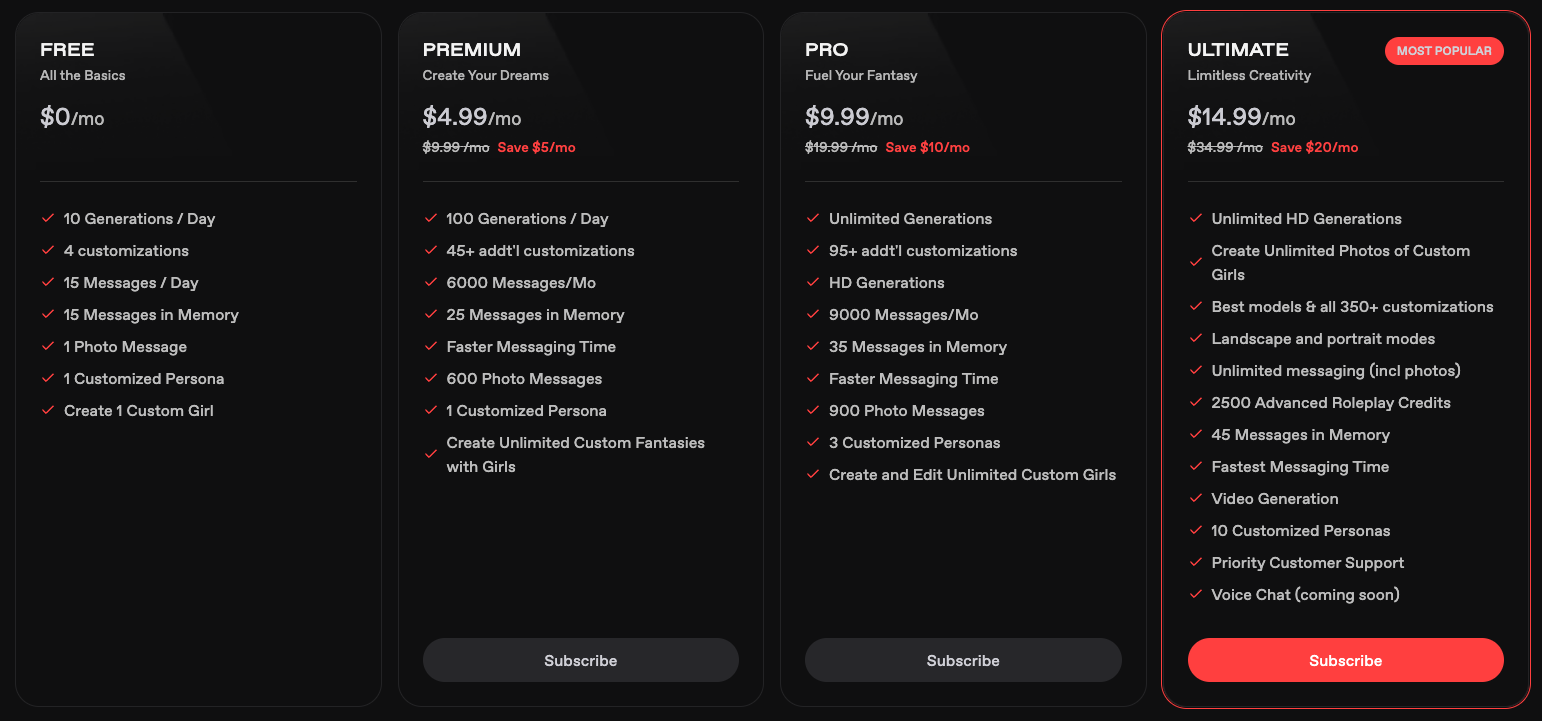Click the Pro Save $10/mo label
Image resolution: width=1542 pixels, height=721 pixels.
927,148
